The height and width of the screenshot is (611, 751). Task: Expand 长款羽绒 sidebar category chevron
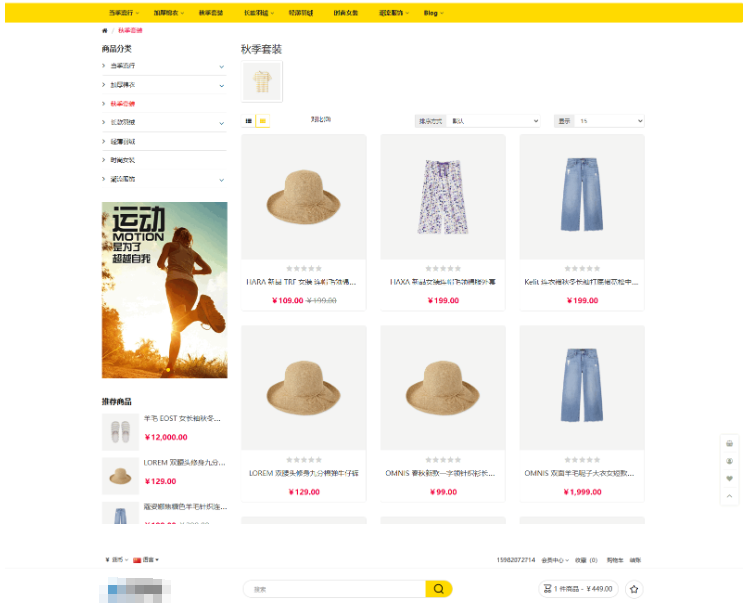click(221, 124)
